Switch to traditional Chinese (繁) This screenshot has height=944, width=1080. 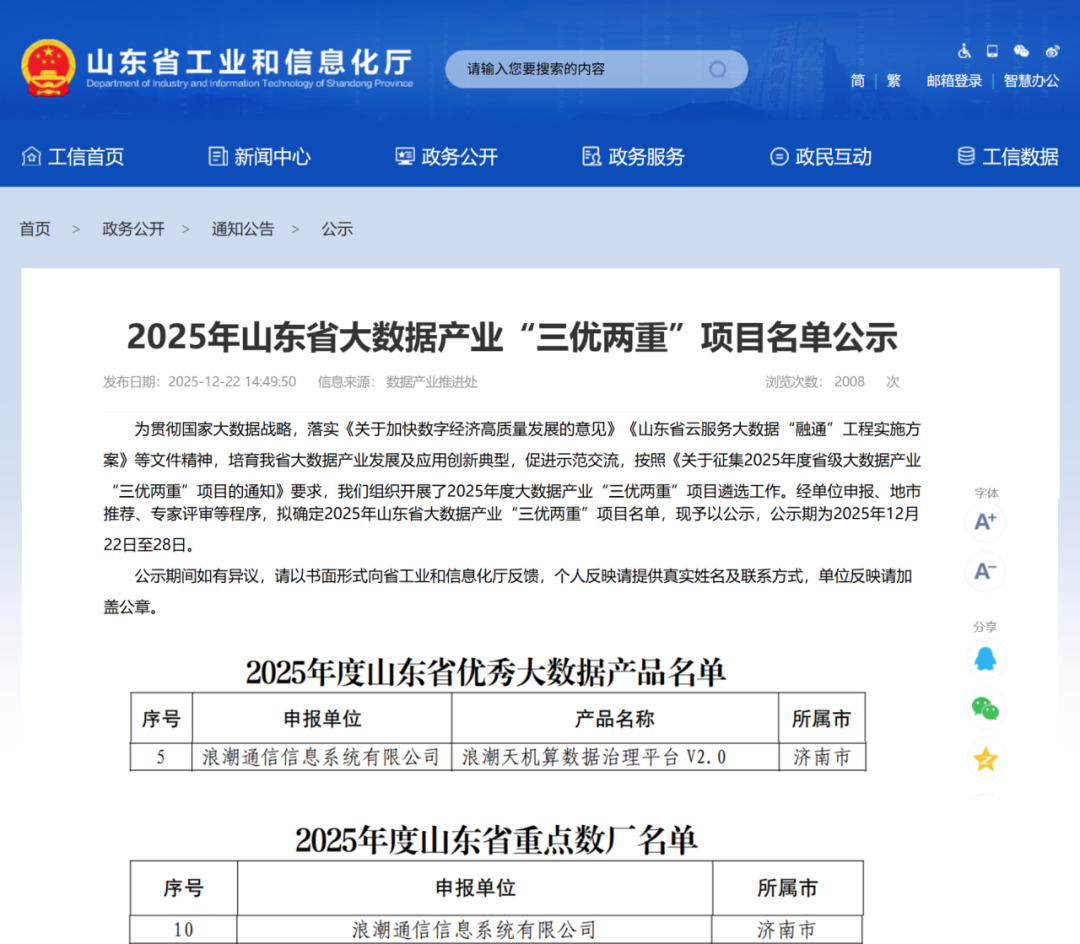click(893, 81)
